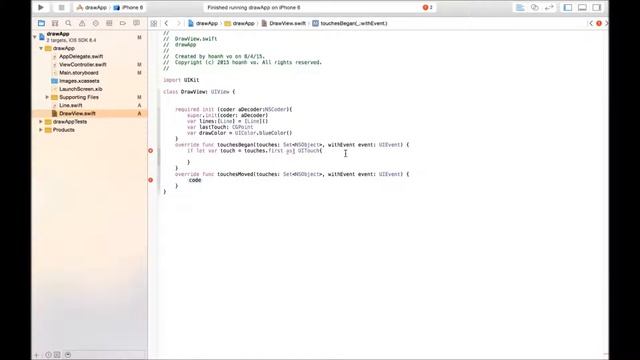Filter files with source control status

[x=57, y=355]
